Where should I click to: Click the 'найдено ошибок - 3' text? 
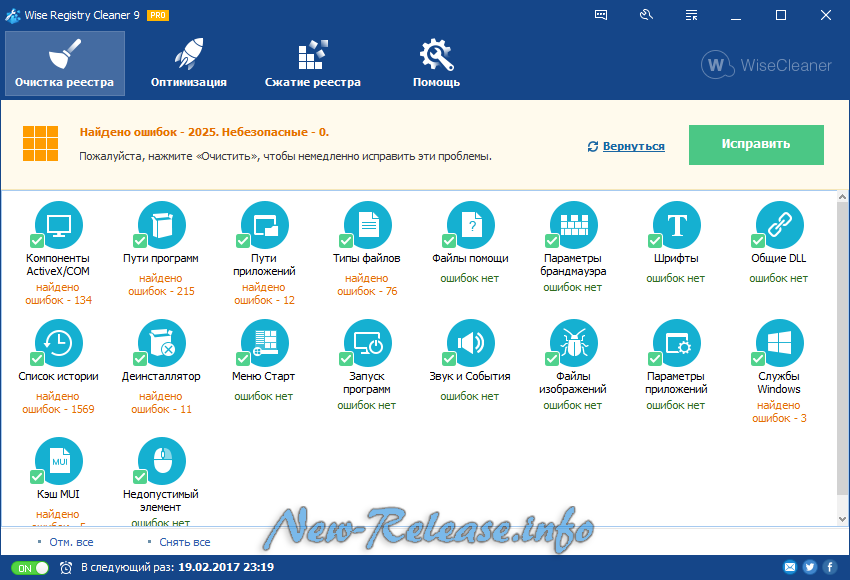pyautogui.click(x=779, y=412)
